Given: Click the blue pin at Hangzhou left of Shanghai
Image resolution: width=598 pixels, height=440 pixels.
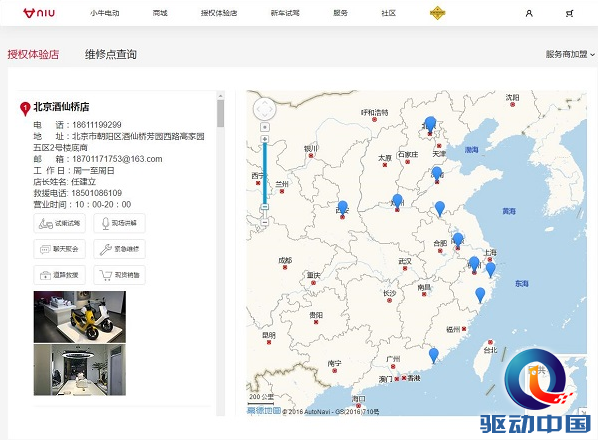Looking at the screenshot, I should click(474, 264).
